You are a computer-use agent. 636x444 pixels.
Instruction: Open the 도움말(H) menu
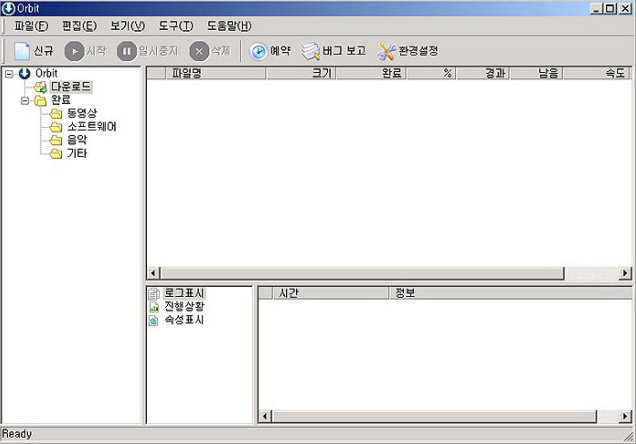point(229,26)
